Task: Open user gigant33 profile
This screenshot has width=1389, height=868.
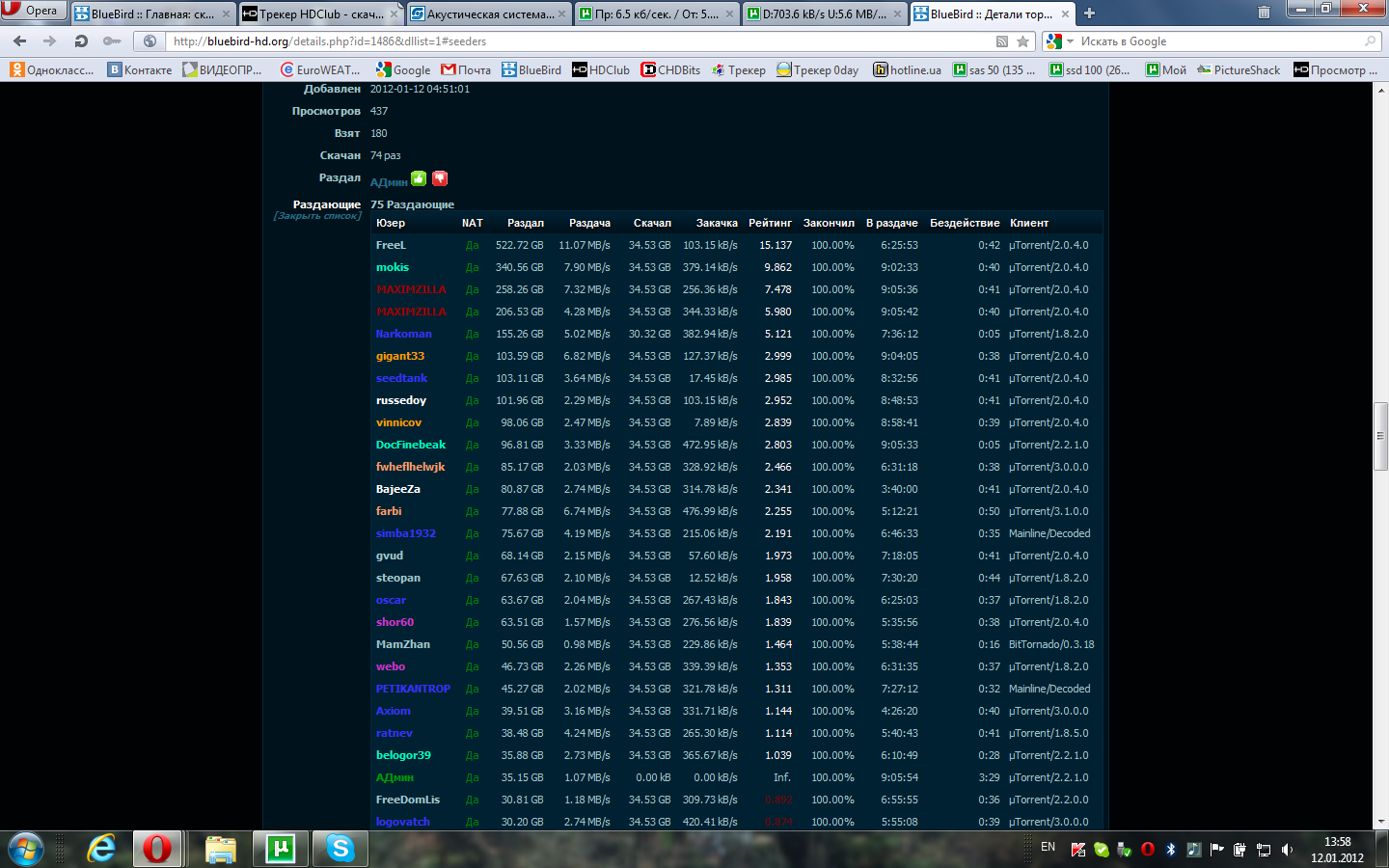Action: coord(400,356)
